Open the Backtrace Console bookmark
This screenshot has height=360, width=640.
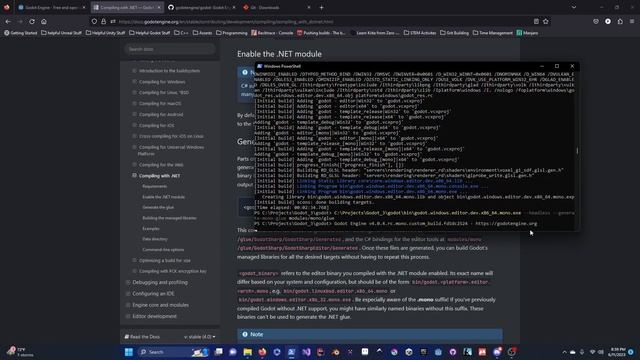(272, 33)
